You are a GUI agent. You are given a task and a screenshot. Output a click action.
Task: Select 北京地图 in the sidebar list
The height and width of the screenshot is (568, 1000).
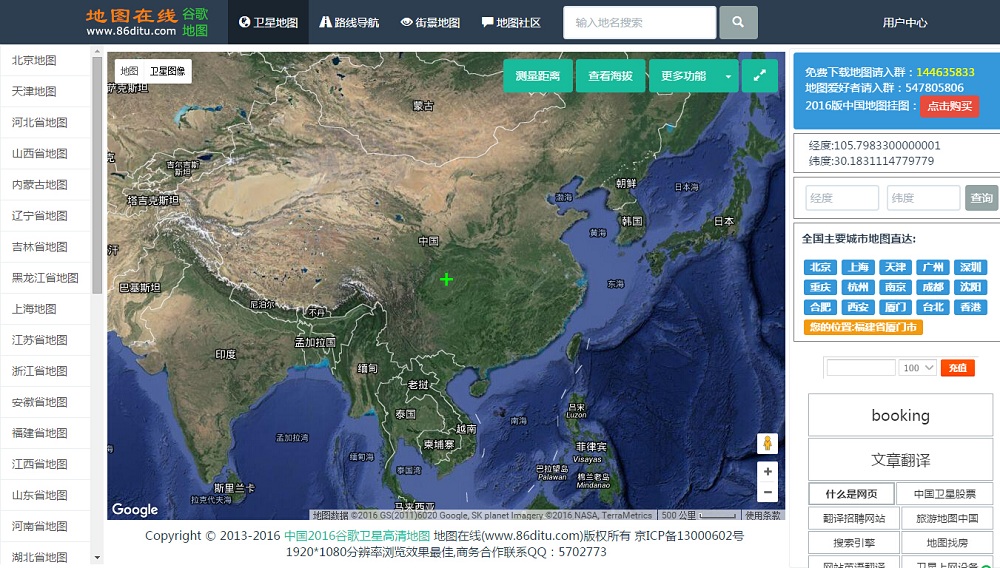click(45, 60)
